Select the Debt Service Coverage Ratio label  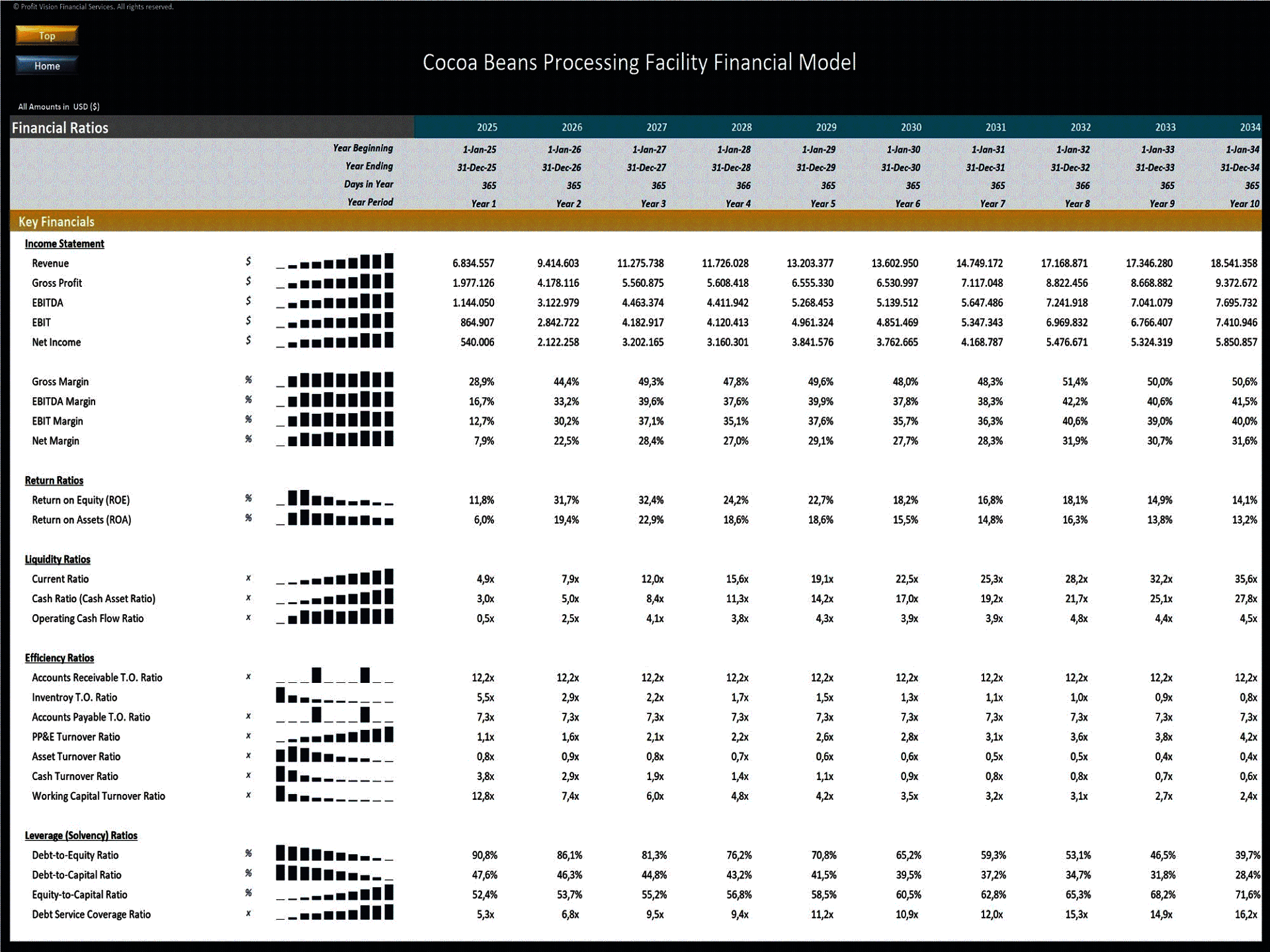point(91,915)
